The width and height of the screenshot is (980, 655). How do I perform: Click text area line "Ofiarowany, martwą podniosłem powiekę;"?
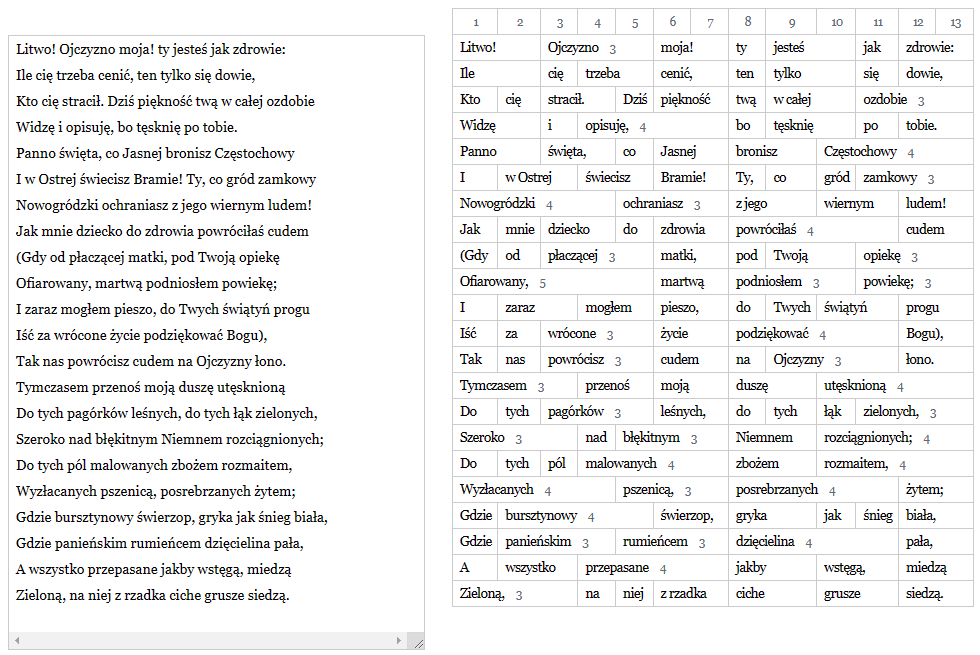(146, 283)
